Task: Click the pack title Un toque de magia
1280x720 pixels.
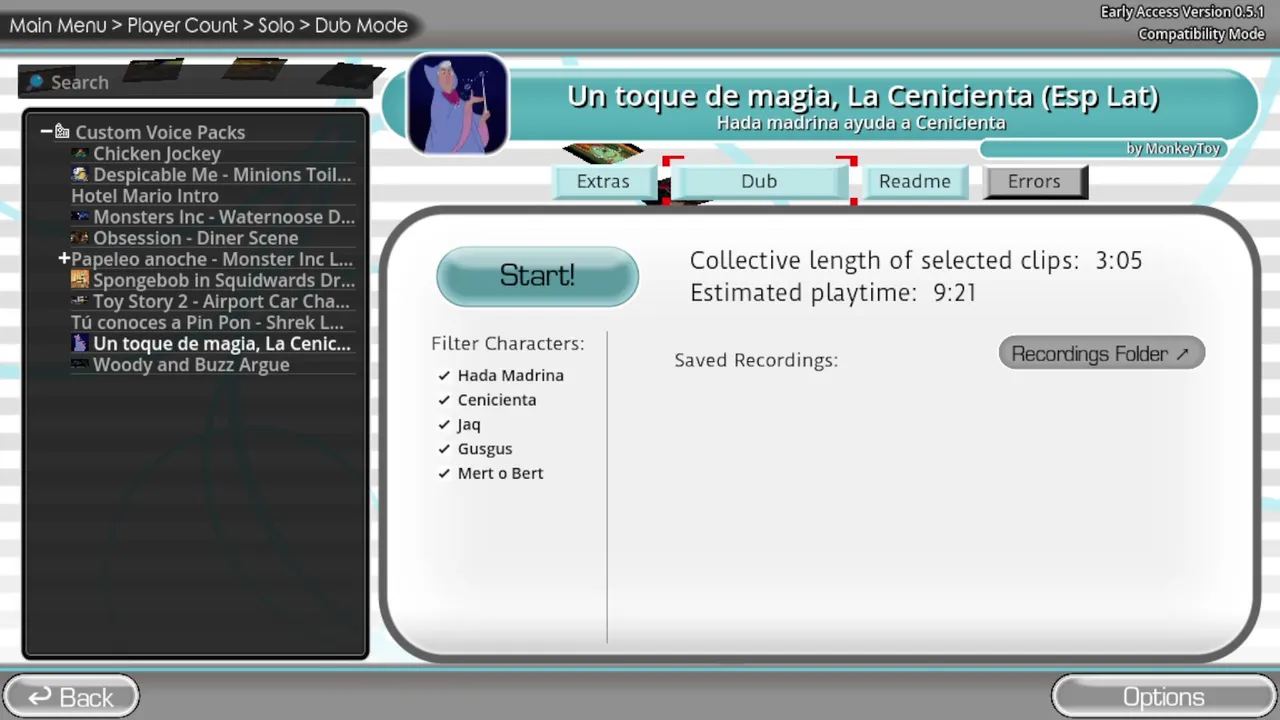Action: tap(863, 96)
